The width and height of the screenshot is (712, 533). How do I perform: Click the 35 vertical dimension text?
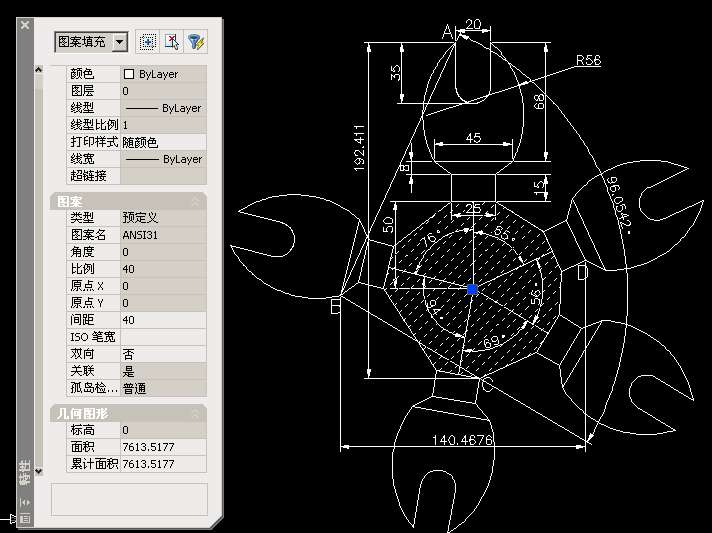pos(396,73)
